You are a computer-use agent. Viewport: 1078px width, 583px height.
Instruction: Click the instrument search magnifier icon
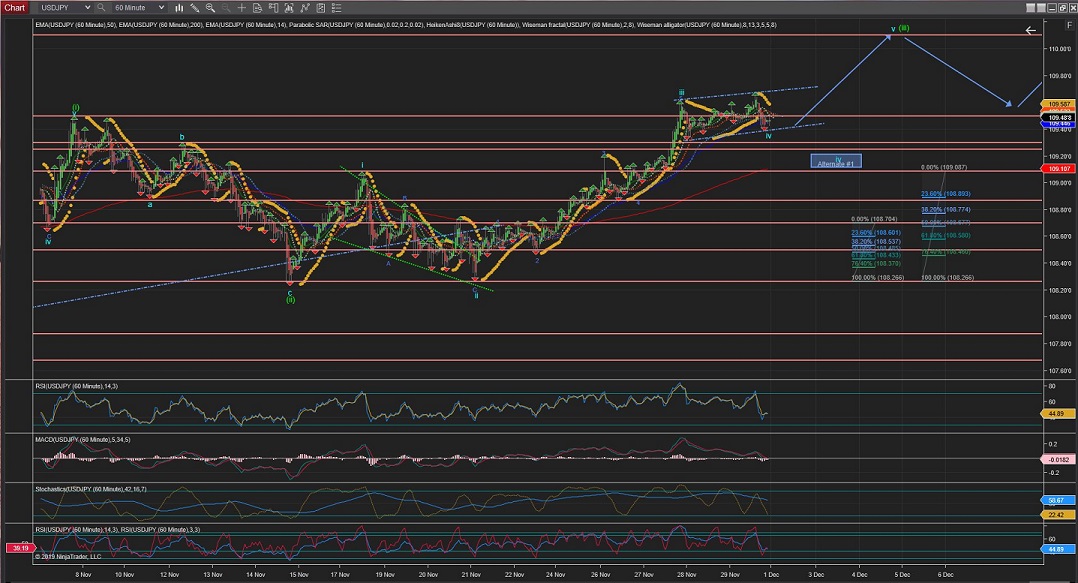[100, 7]
